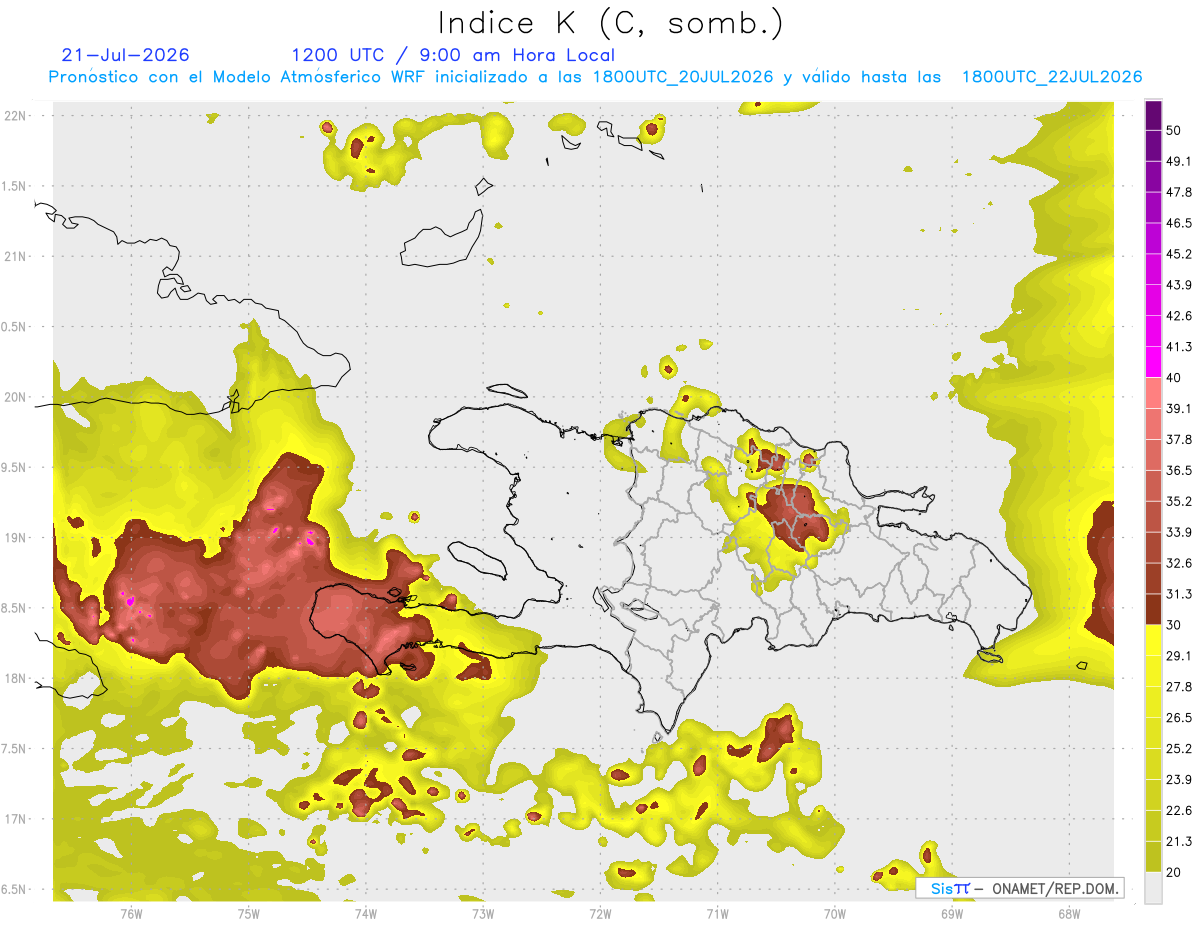Click the colorbar value '22.6'
1200x927 pixels.
[x=1179, y=811]
